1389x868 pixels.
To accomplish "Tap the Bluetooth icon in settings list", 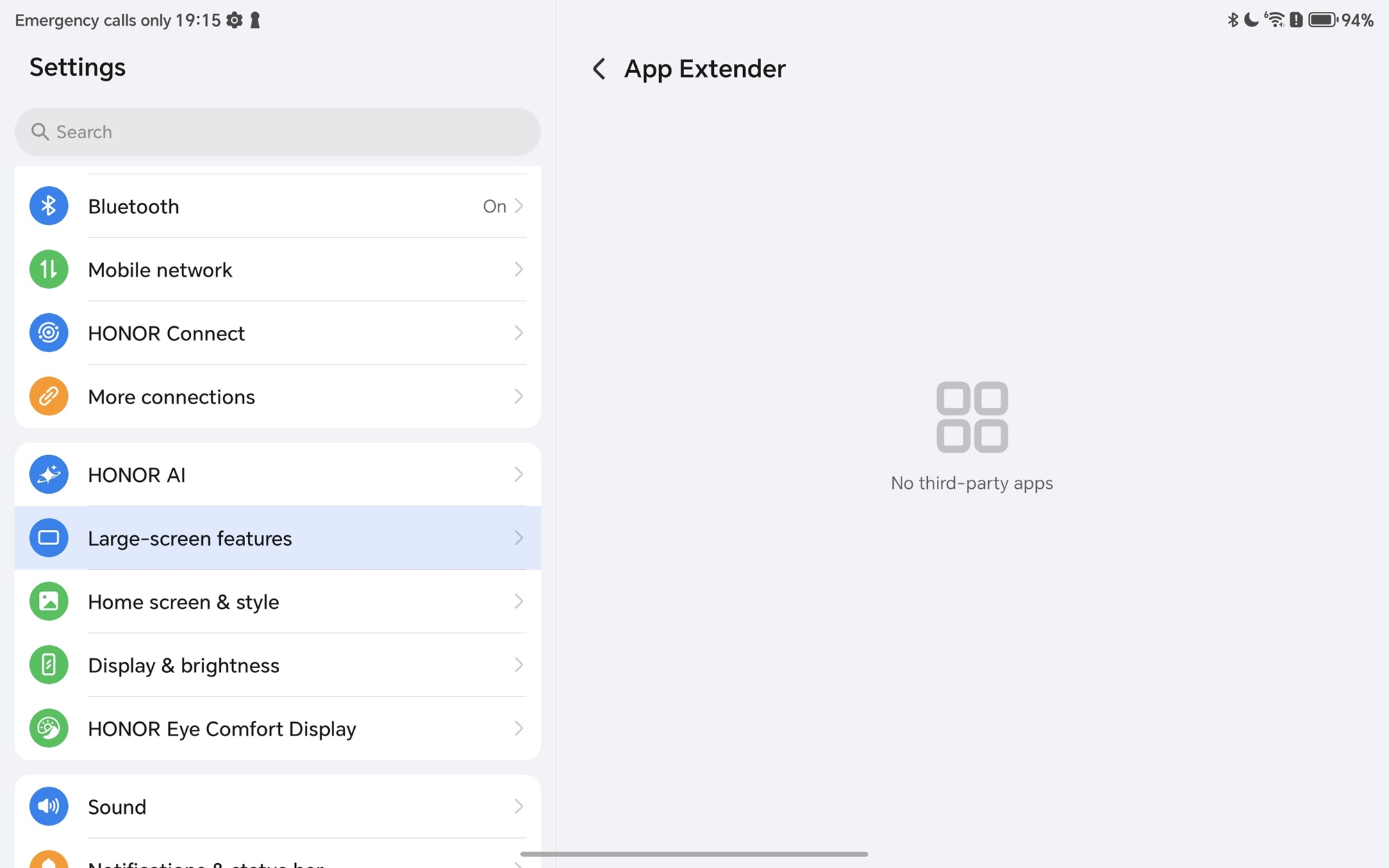I will coord(49,206).
